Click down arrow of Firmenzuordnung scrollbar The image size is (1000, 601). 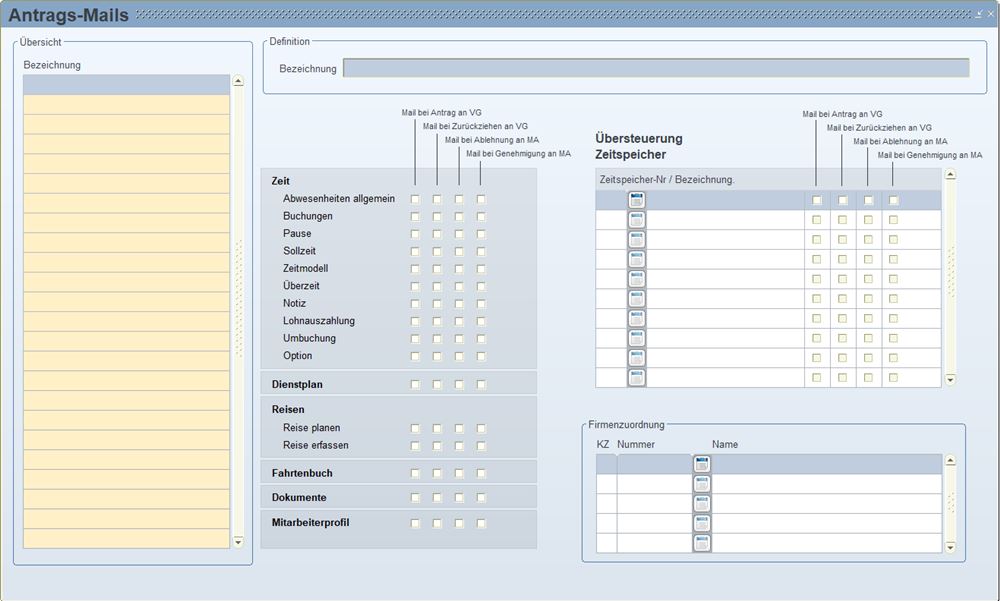tap(950, 545)
